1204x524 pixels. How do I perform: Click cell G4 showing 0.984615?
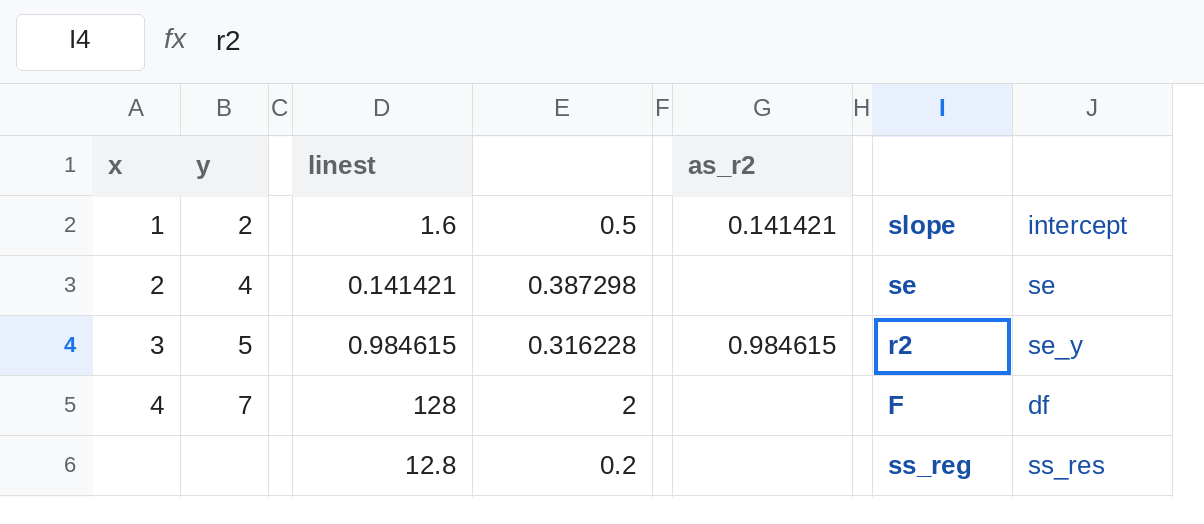pos(762,345)
